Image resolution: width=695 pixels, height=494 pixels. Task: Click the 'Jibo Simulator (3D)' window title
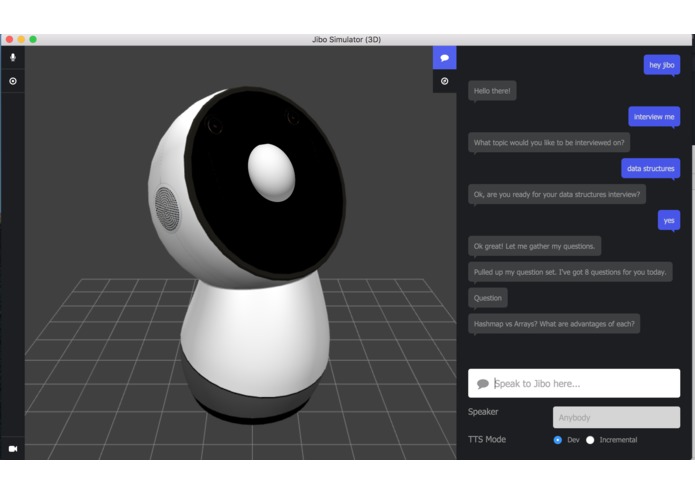pyautogui.click(x=346, y=39)
